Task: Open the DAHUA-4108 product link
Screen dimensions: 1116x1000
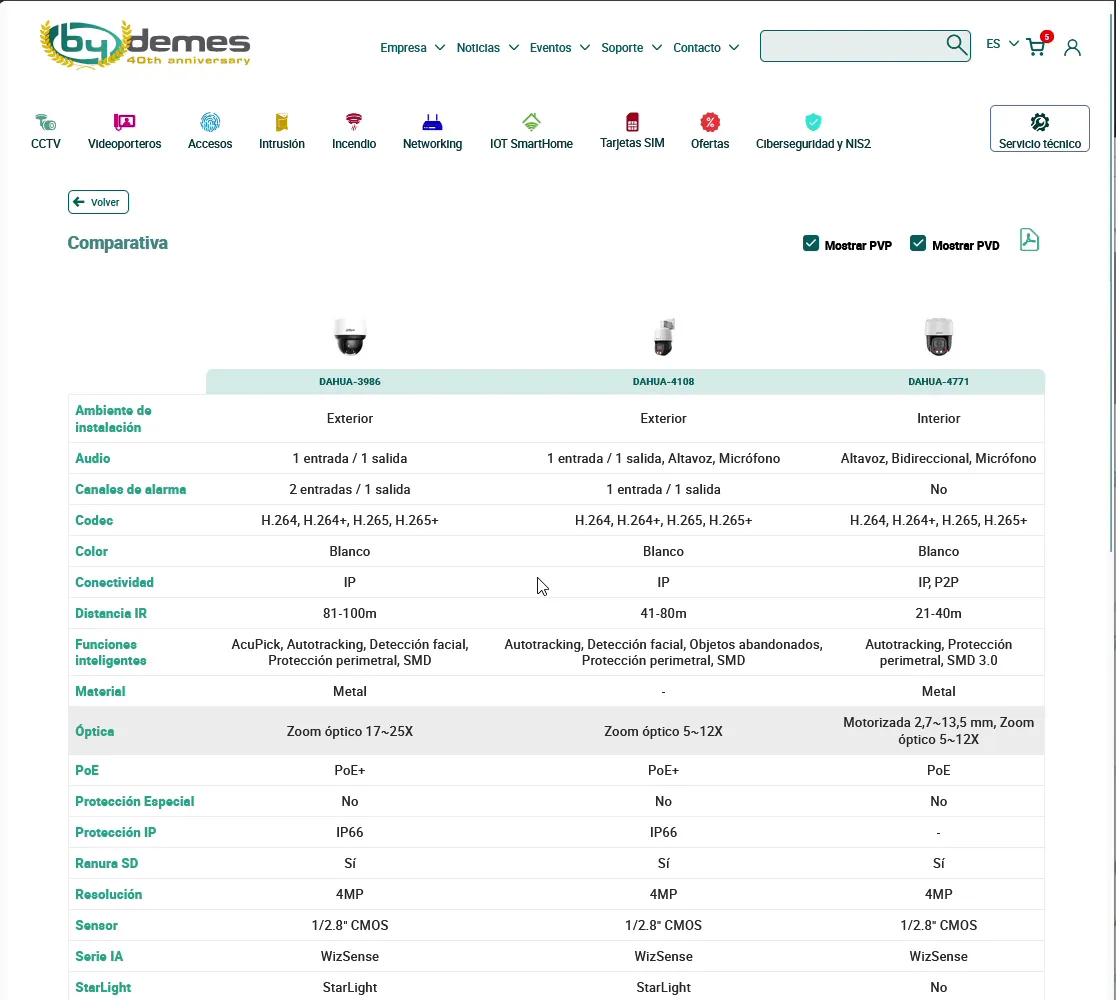Action: 663,381
